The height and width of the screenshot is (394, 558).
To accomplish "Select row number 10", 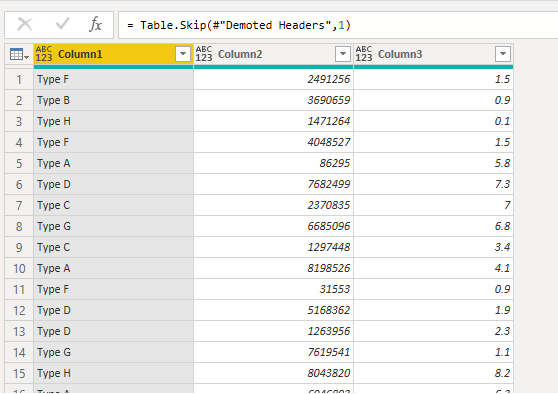I will coord(19,268).
